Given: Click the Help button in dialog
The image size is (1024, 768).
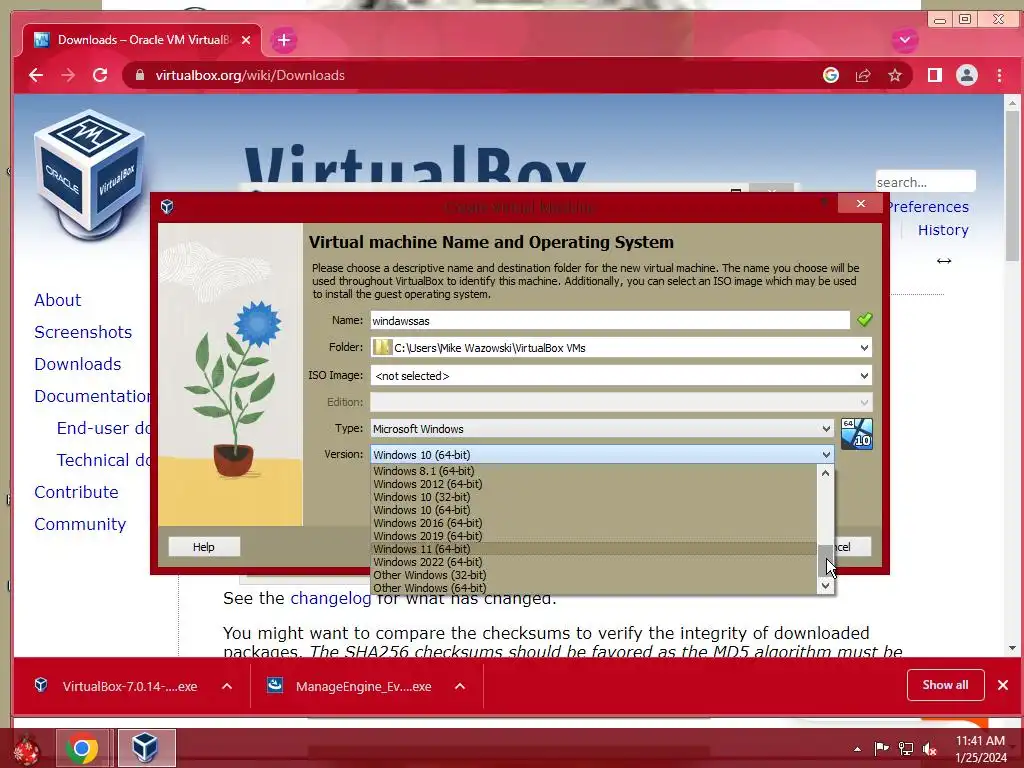Looking at the screenshot, I should (x=204, y=547).
